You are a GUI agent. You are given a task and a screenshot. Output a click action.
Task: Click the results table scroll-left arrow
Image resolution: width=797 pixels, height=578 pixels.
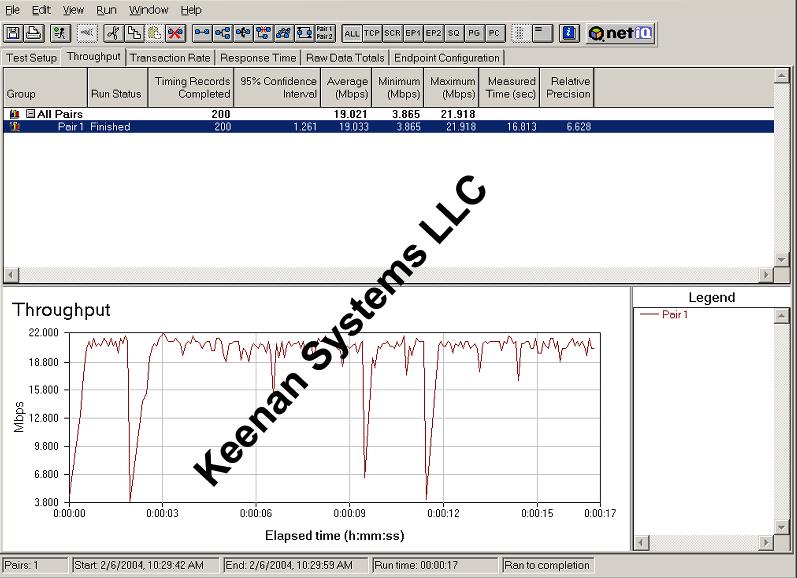pos(11,275)
